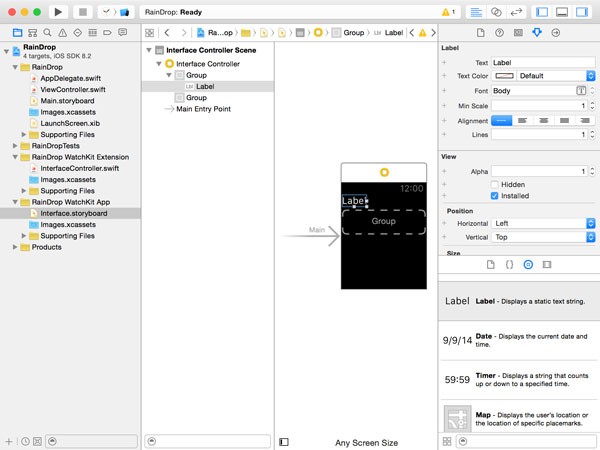The image size is (600, 450).
Task: Open the related items grid menu
Action: pyautogui.click(x=150, y=33)
